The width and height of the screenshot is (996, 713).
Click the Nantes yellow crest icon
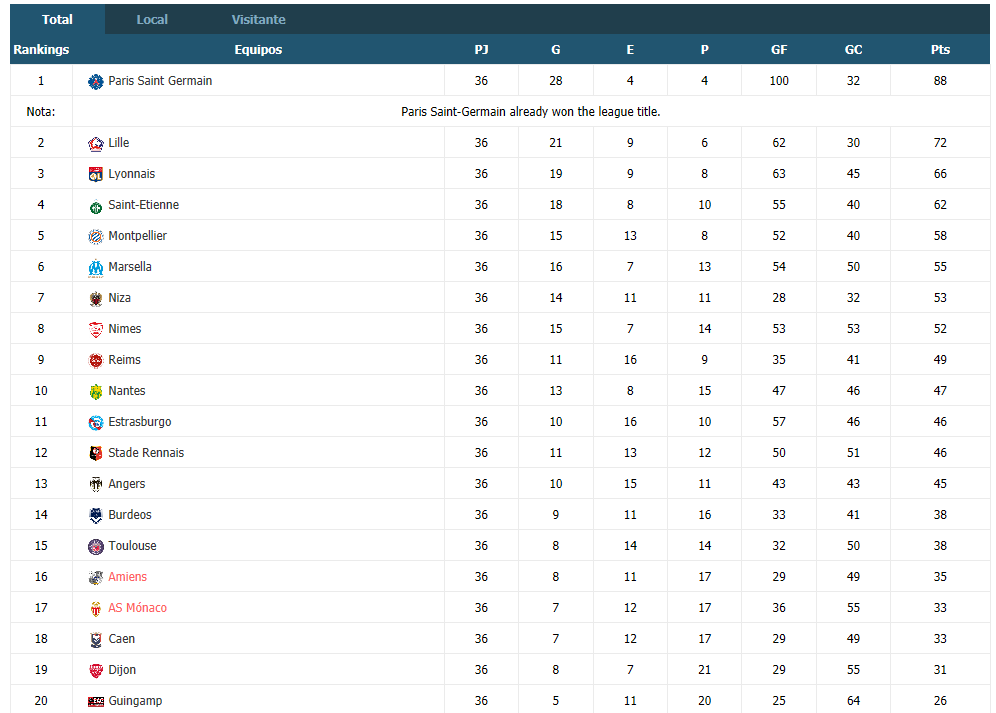[x=96, y=391]
